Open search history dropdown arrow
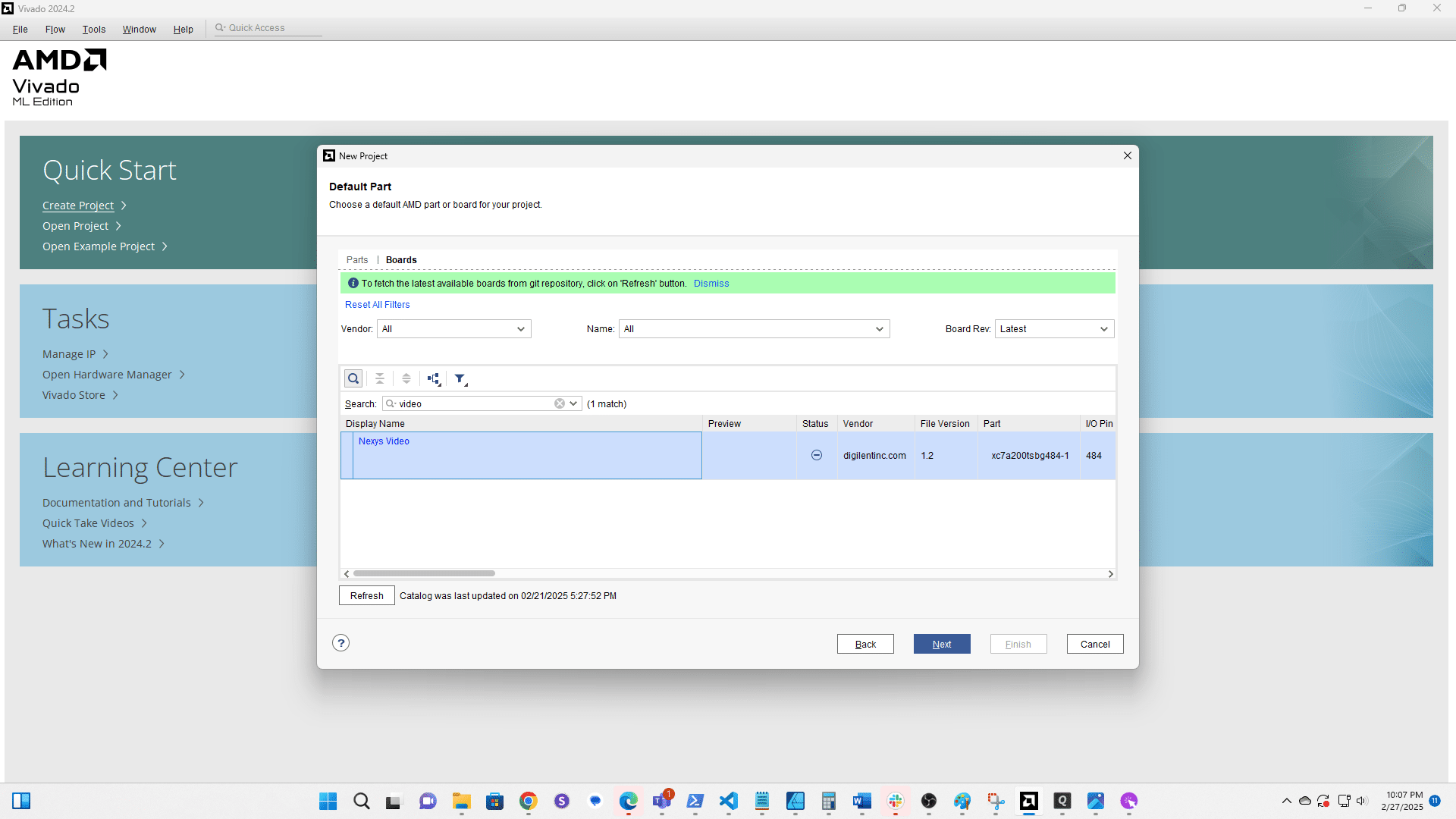 pyautogui.click(x=574, y=403)
